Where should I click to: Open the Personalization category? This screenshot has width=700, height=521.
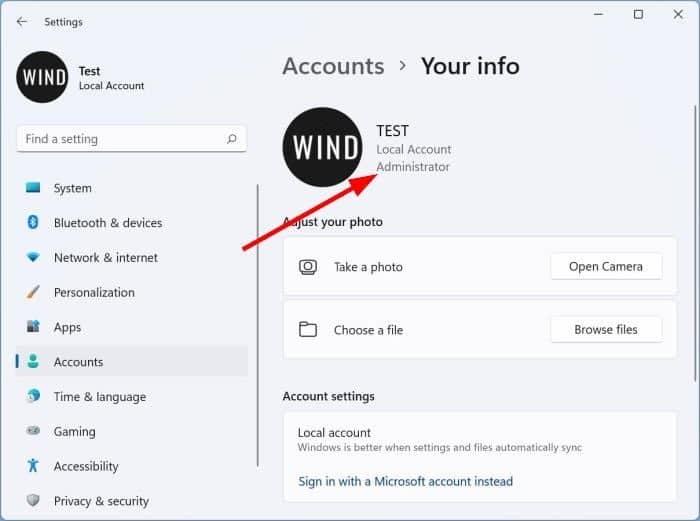coord(132,292)
